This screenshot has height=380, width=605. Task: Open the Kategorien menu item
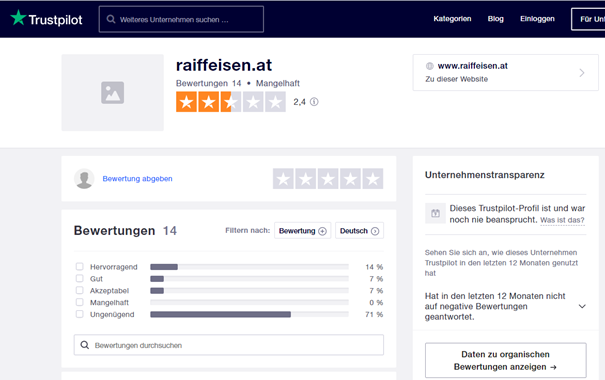(452, 19)
